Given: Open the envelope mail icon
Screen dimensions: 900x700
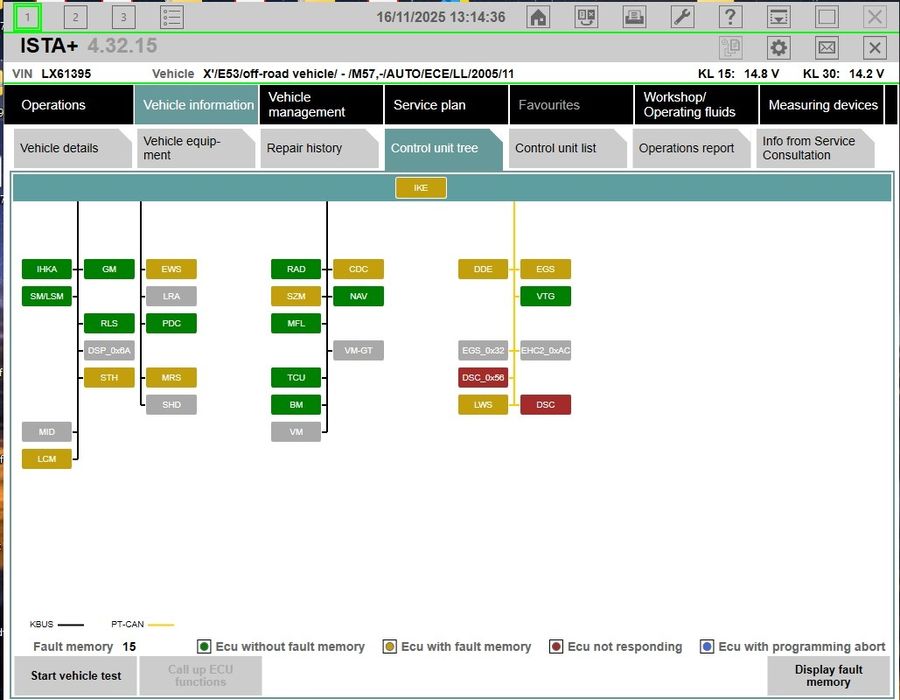Looking at the screenshot, I should (827, 47).
